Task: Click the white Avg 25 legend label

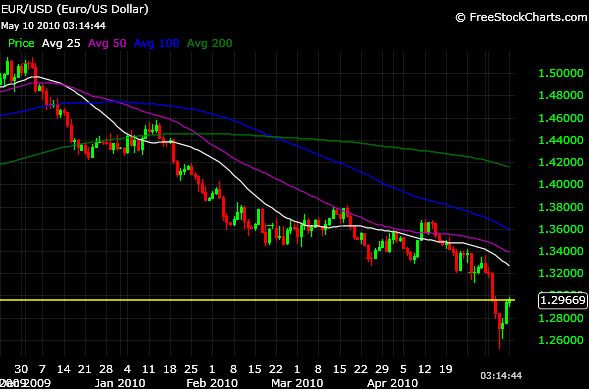Action: [x=61, y=44]
